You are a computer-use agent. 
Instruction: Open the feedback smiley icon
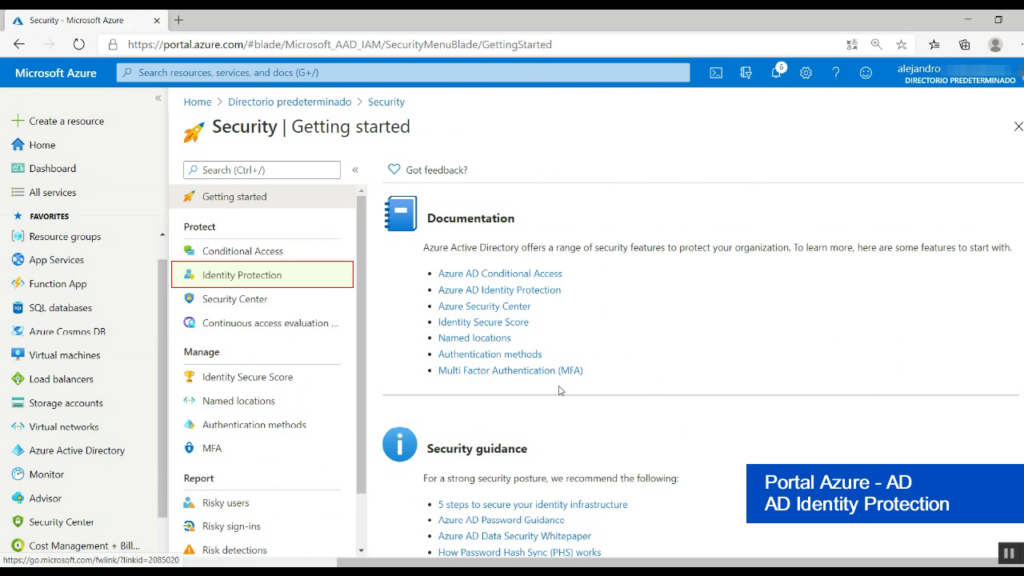coord(866,72)
